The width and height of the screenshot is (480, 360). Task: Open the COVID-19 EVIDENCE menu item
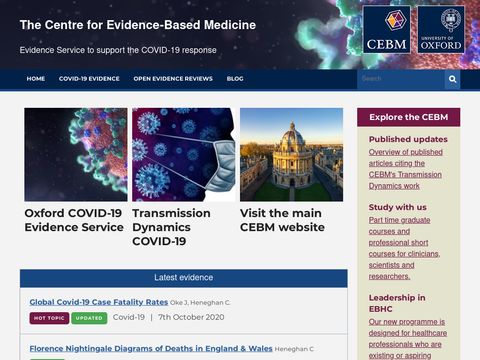(x=89, y=79)
